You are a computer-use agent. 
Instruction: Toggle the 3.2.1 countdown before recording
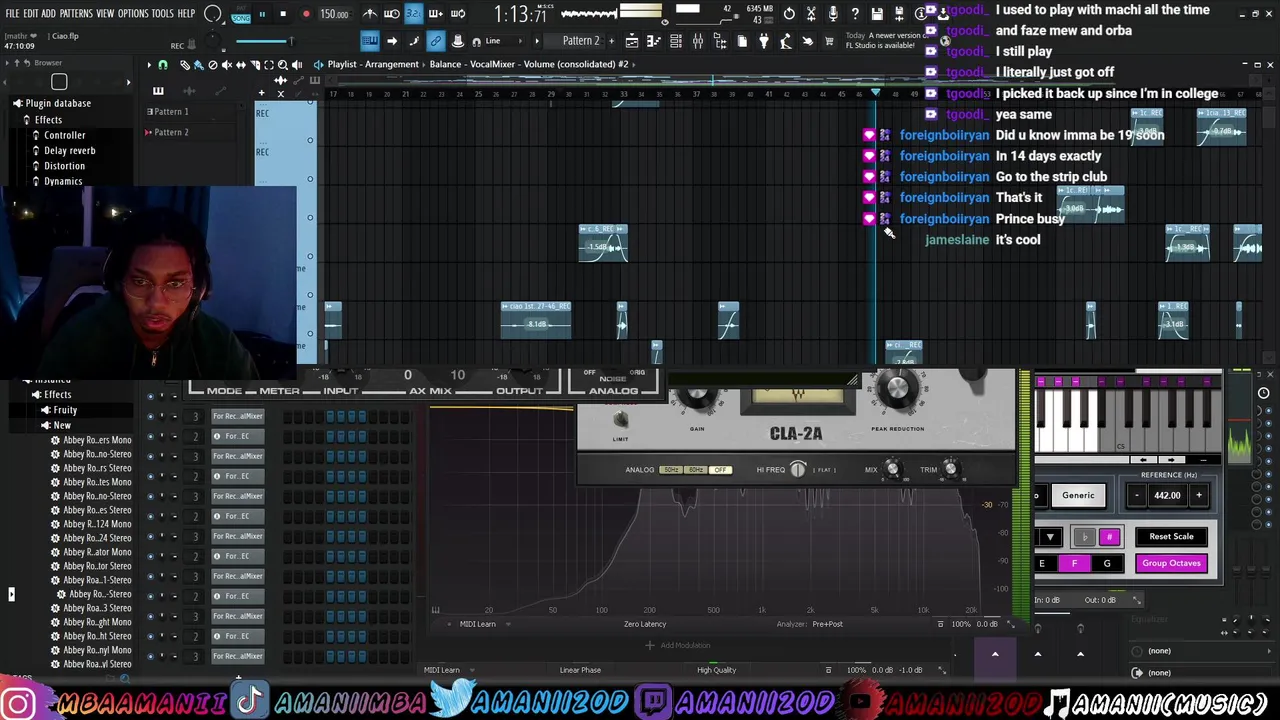coord(413,14)
